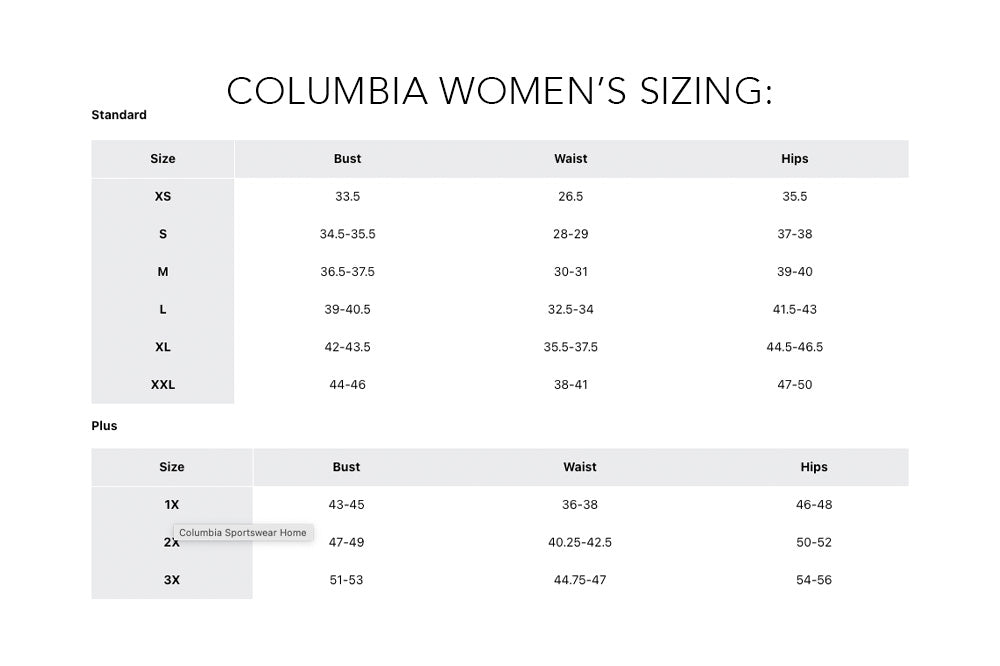Click the Columbia Women's Sizing title
Image resolution: width=1000 pixels, height=666 pixels.
tap(500, 90)
